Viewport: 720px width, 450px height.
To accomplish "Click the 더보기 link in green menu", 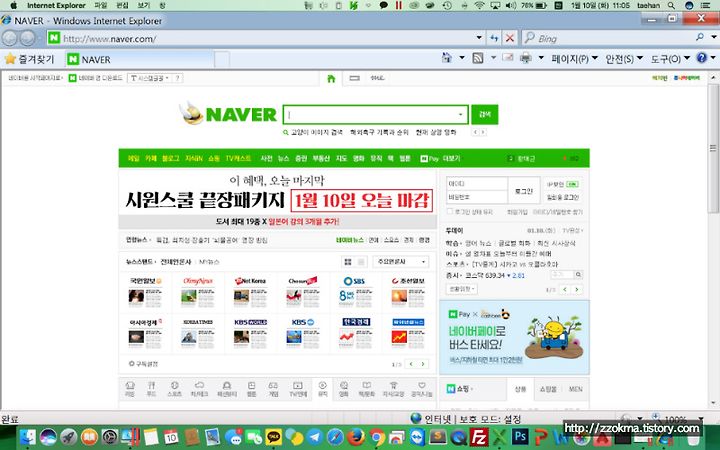I will point(451,158).
